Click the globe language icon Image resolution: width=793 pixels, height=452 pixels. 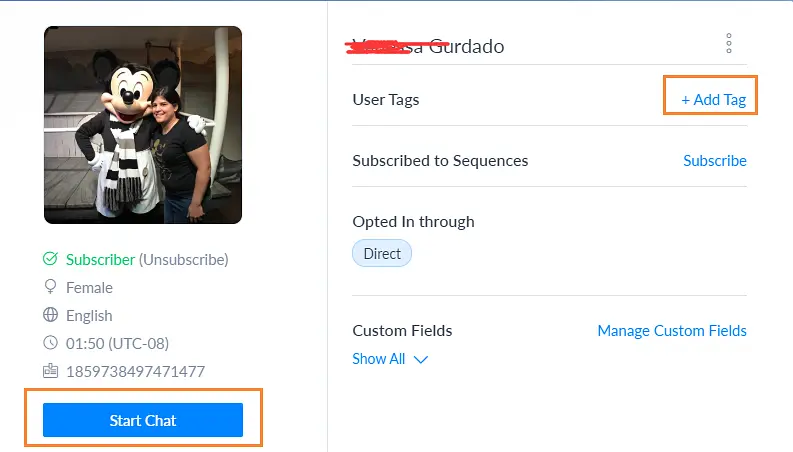point(50,315)
